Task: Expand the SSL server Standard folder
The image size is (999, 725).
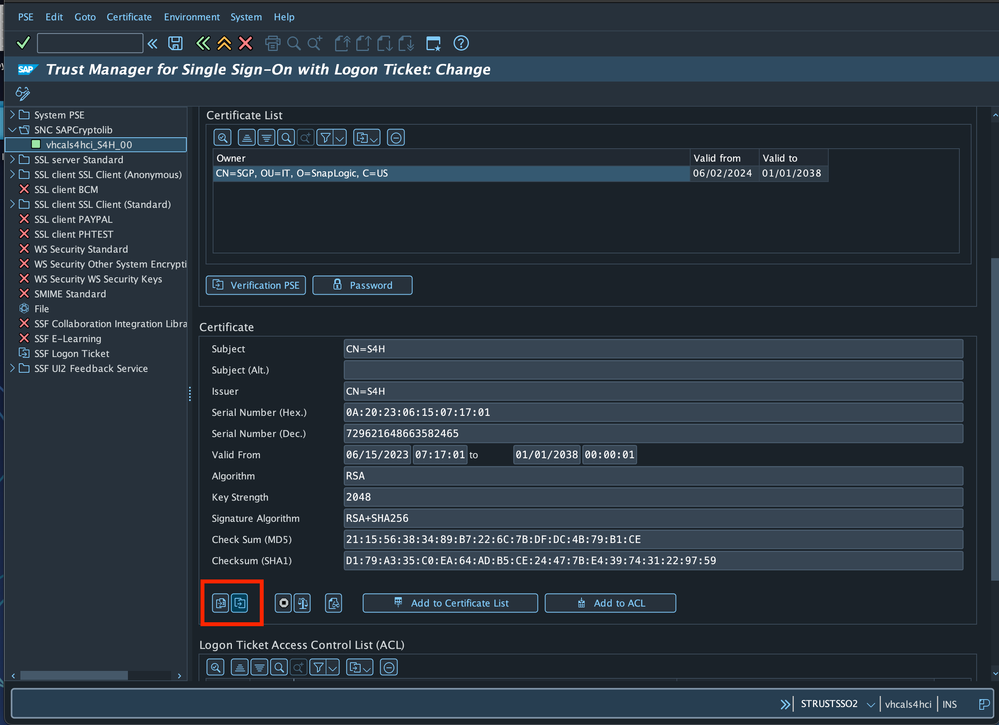Action: click(12, 159)
